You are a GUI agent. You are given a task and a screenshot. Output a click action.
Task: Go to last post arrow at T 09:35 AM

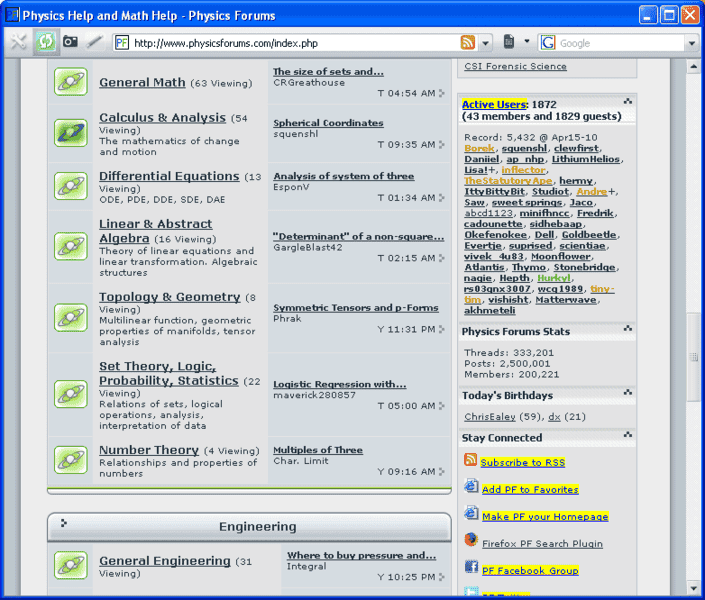[x=442, y=144]
